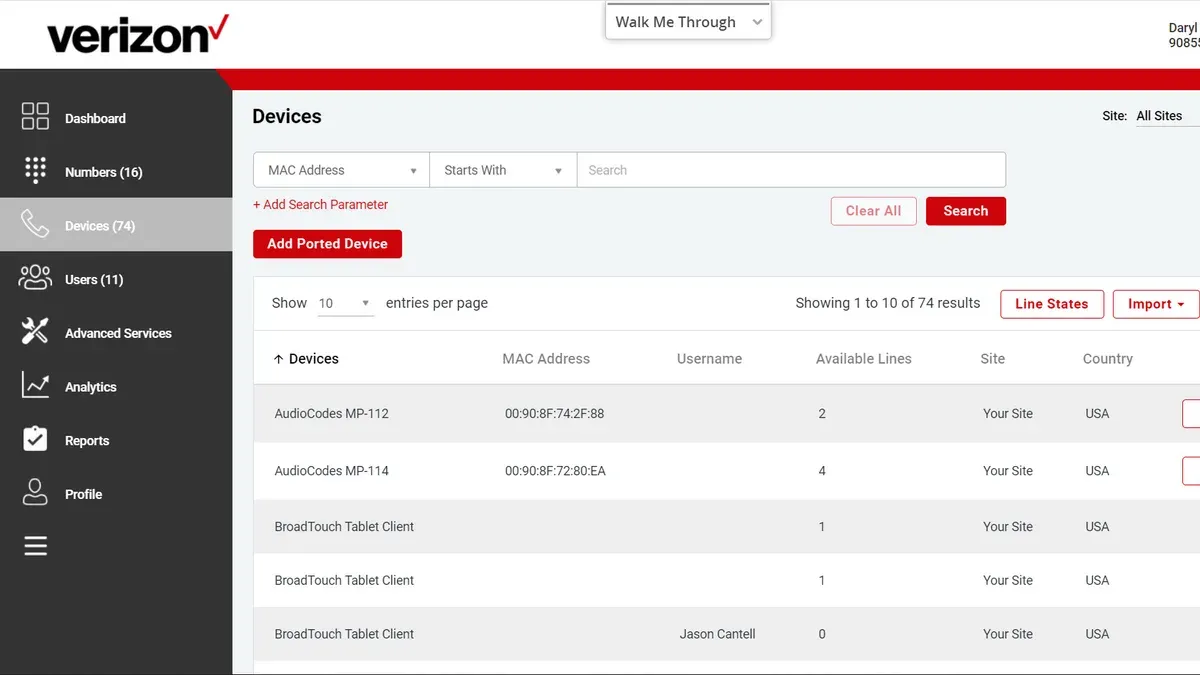This screenshot has height=675, width=1200.
Task: Click the MAC Address column header
Action: 546,359
